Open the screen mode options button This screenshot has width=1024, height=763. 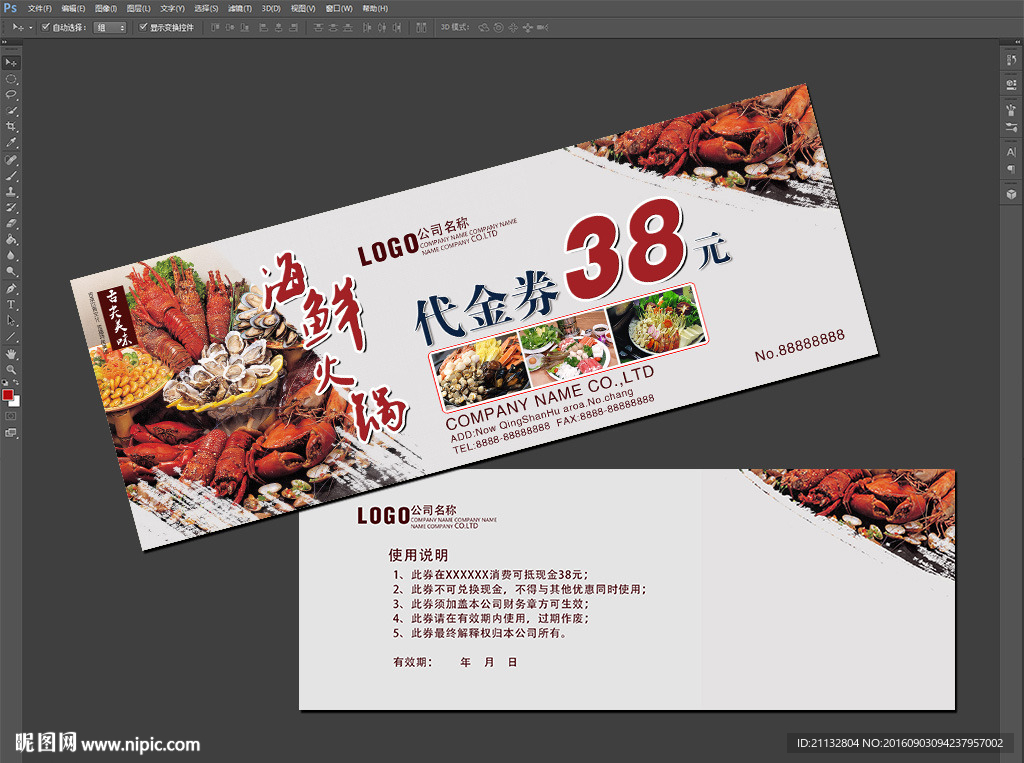pos(11,433)
